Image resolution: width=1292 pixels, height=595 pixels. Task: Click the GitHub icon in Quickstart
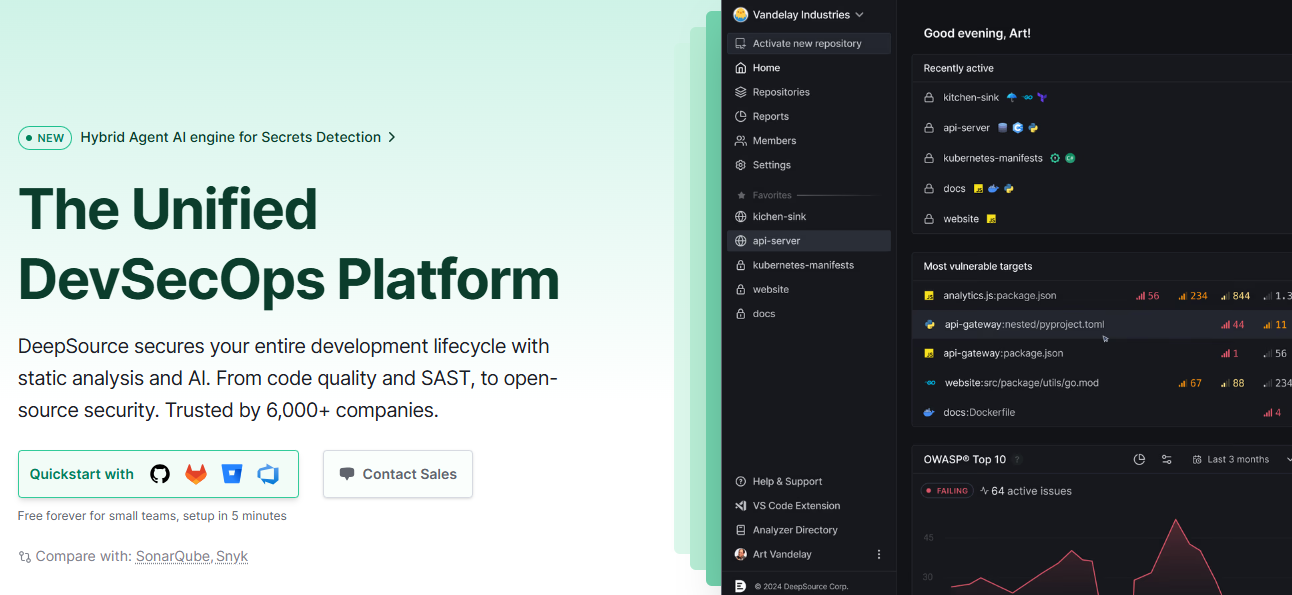160,474
